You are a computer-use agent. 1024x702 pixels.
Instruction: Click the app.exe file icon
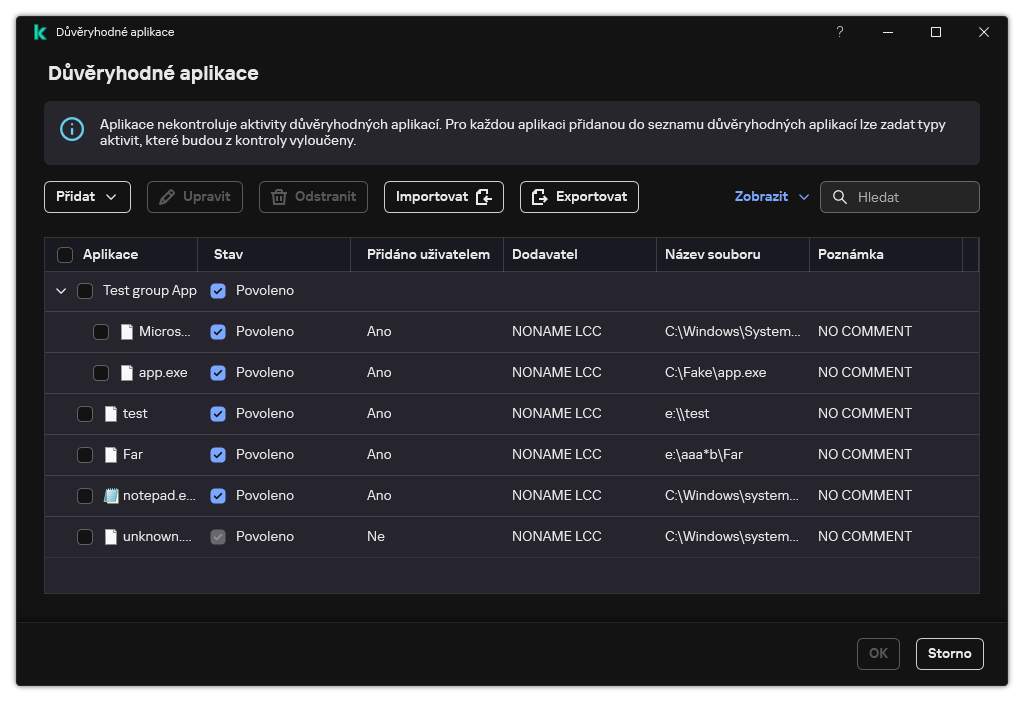pyautogui.click(x=127, y=373)
